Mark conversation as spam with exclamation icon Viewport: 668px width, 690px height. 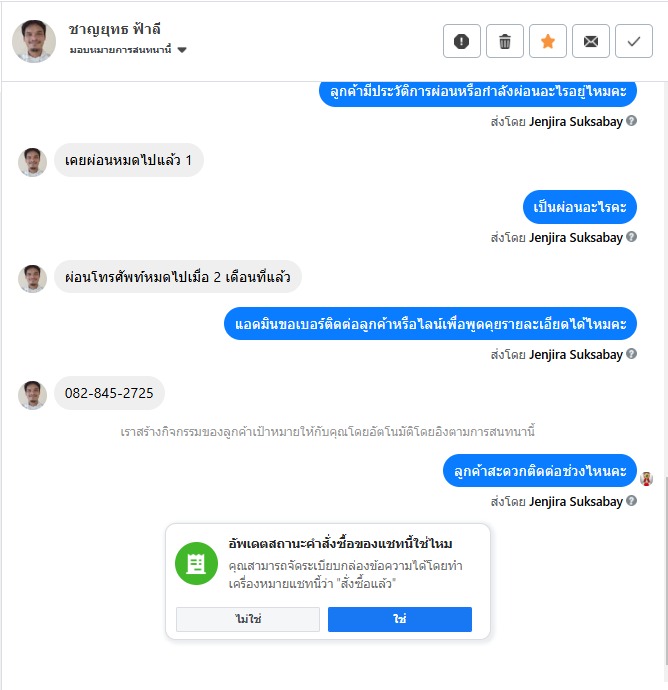click(462, 41)
